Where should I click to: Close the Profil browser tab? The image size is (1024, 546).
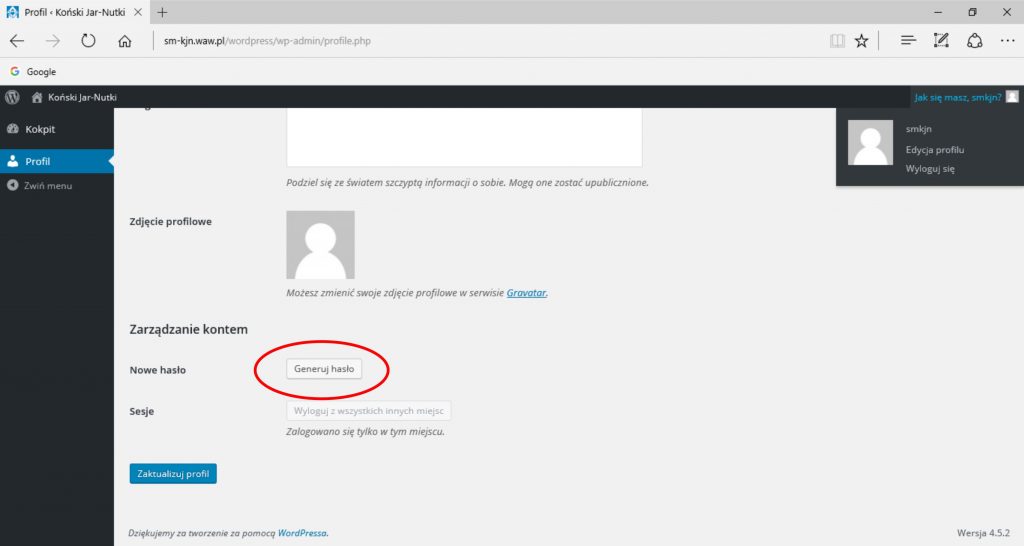coord(138,12)
